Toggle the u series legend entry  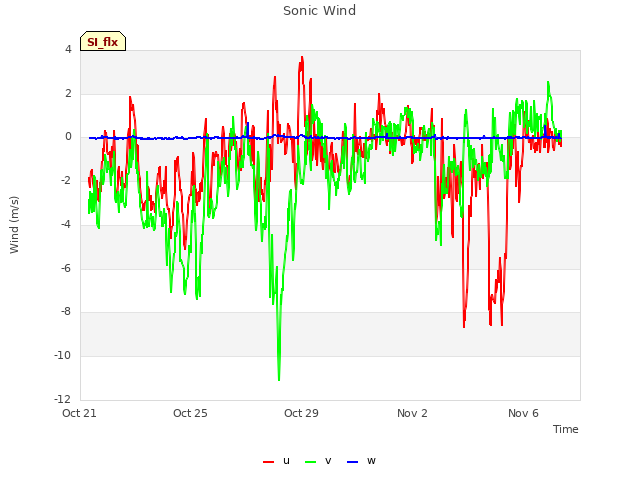[276, 461]
